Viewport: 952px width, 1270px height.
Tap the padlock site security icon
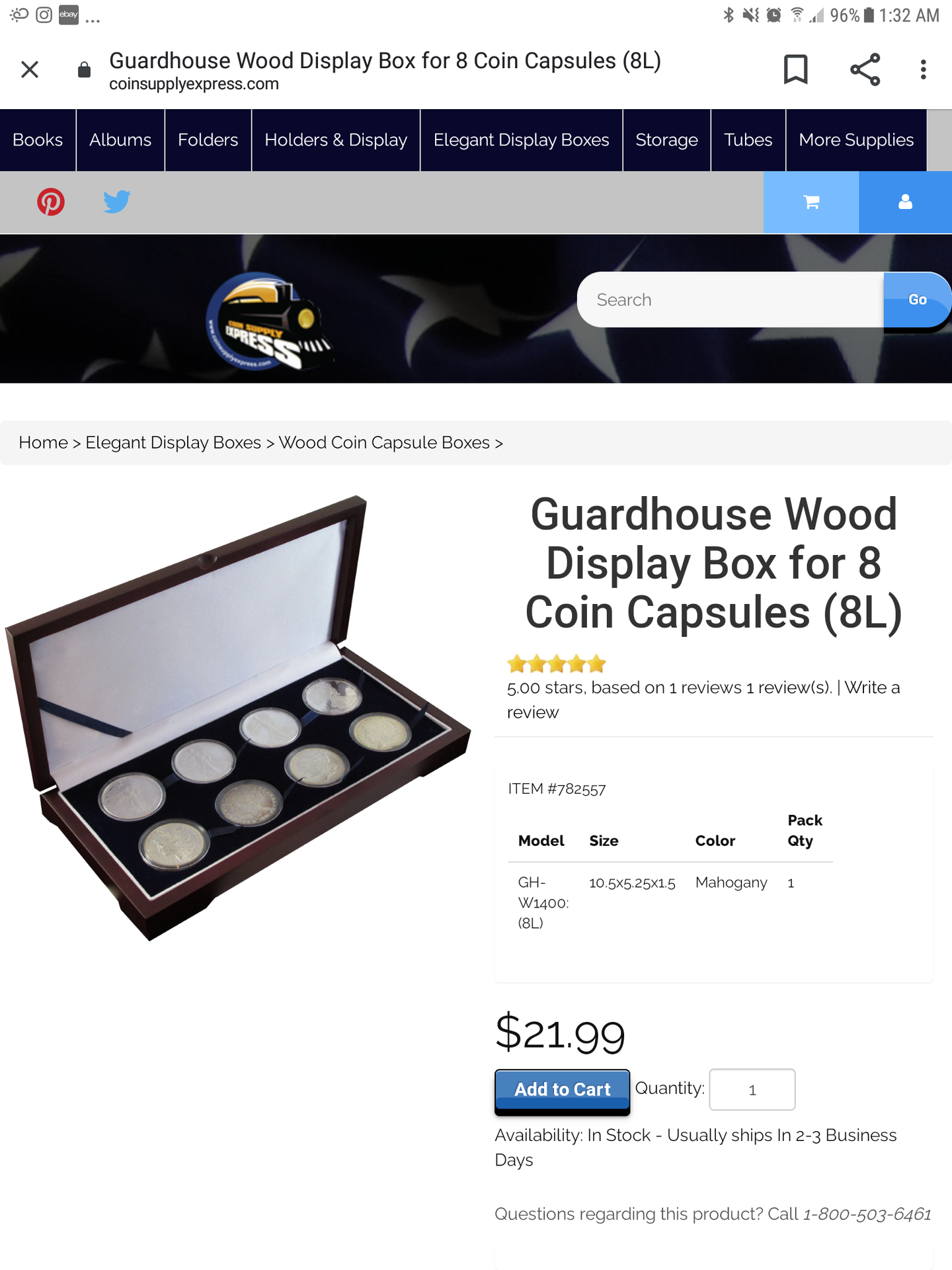point(84,69)
